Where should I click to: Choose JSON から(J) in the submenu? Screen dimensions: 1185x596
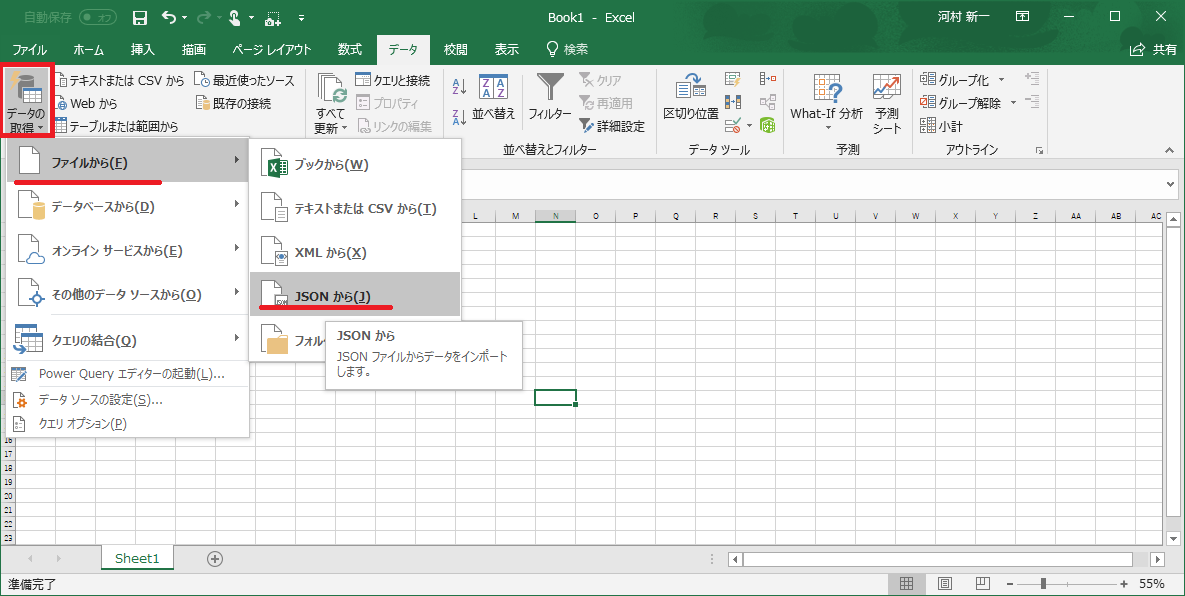coord(354,295)
